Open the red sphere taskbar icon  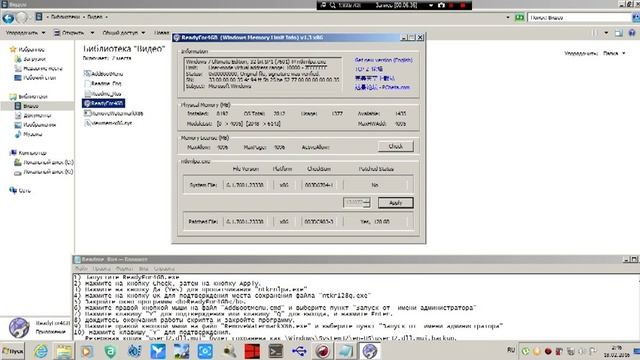[x=322, y=351]
